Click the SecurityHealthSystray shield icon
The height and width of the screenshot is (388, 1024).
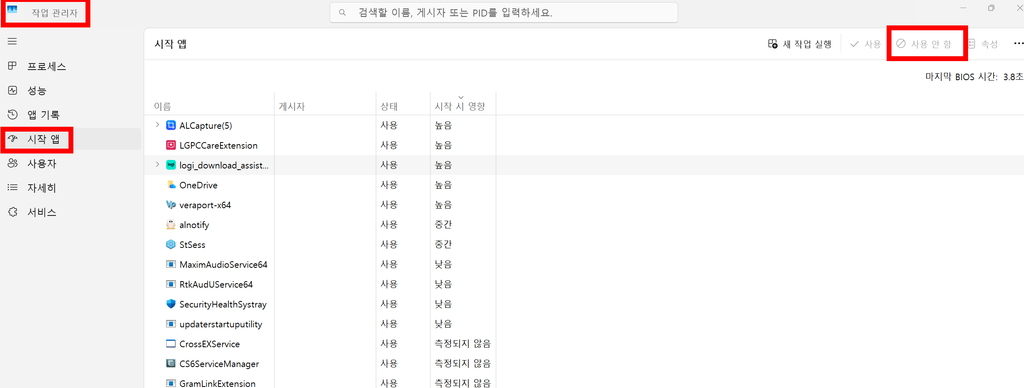pos(171,304)
